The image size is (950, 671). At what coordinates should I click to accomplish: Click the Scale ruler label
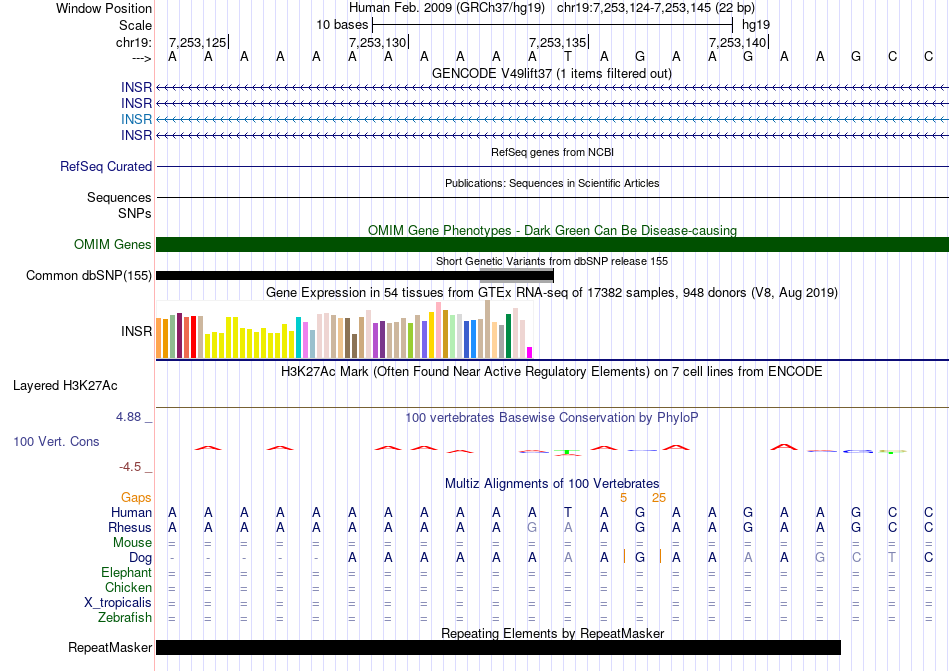pos(135,25)
